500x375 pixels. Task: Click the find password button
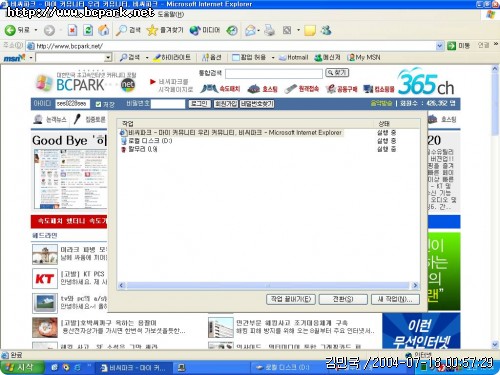[x=257, y=104]
